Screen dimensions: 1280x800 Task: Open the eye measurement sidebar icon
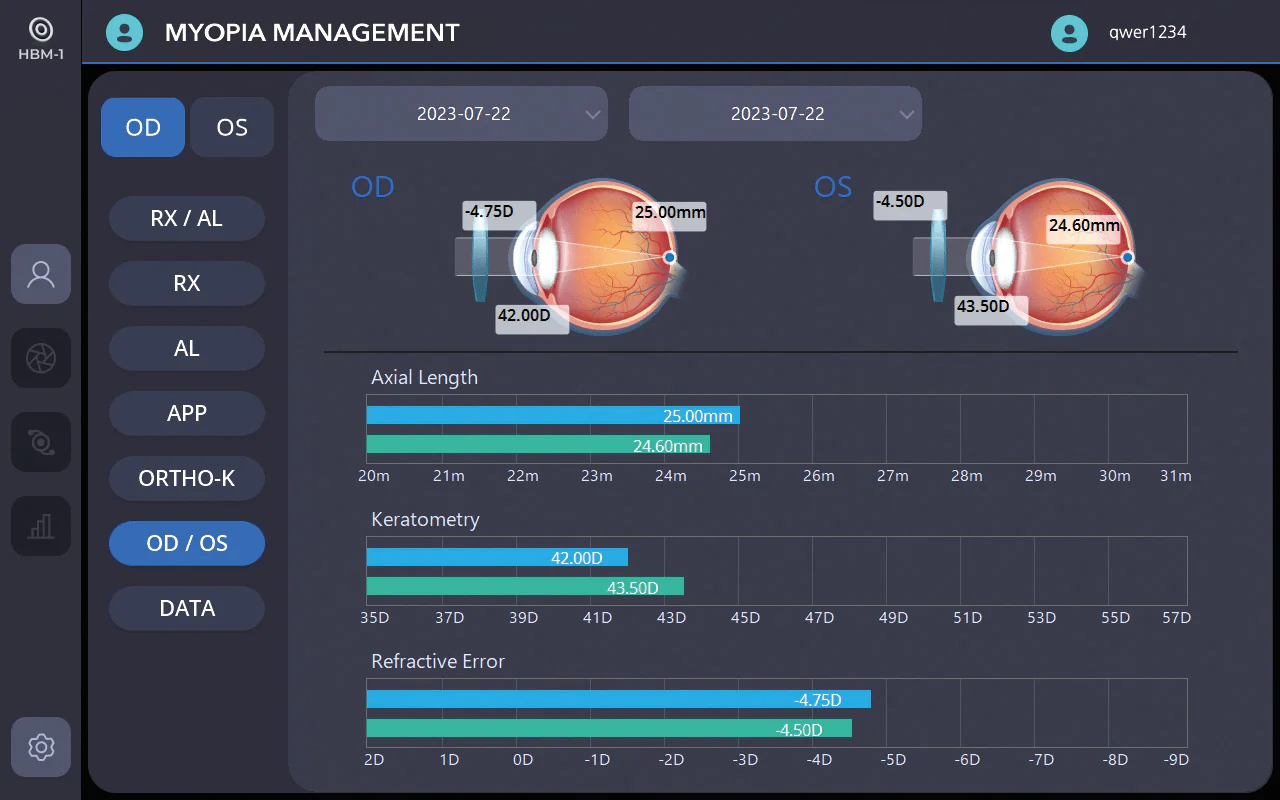click(x=41, y=442)
